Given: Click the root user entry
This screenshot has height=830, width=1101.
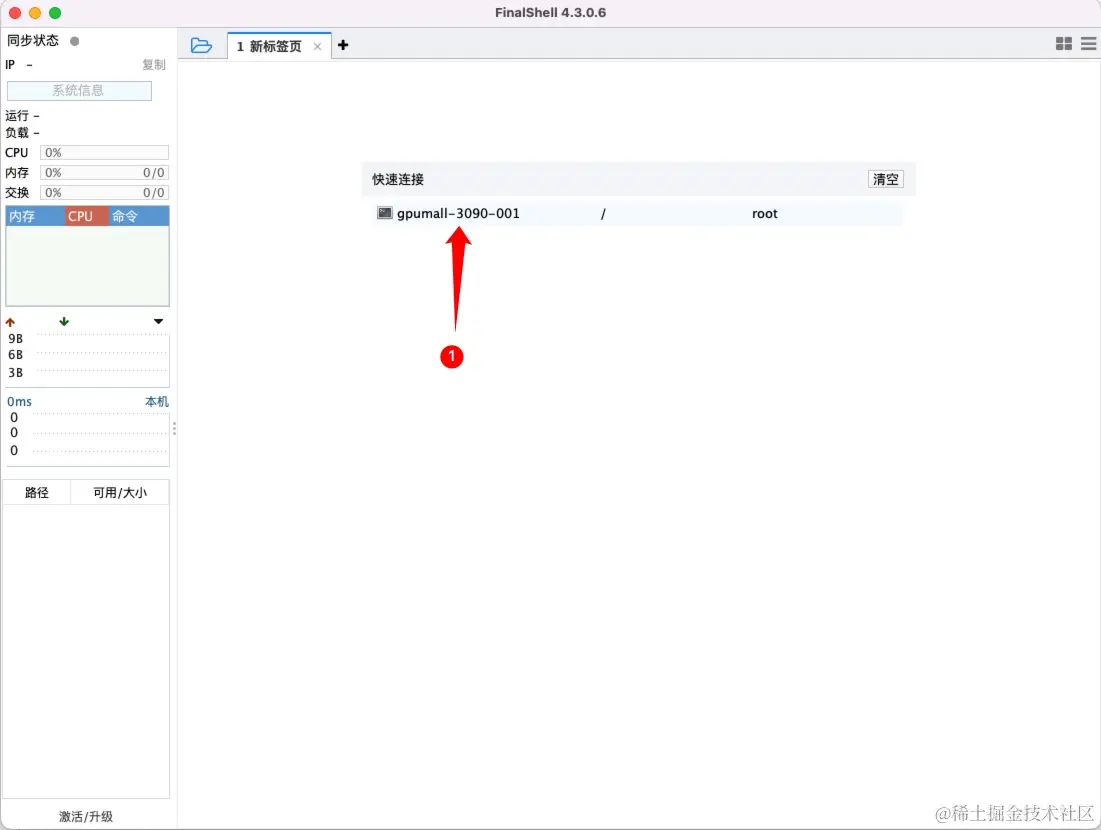Looking at the screenshot, I should coord(764,213).
